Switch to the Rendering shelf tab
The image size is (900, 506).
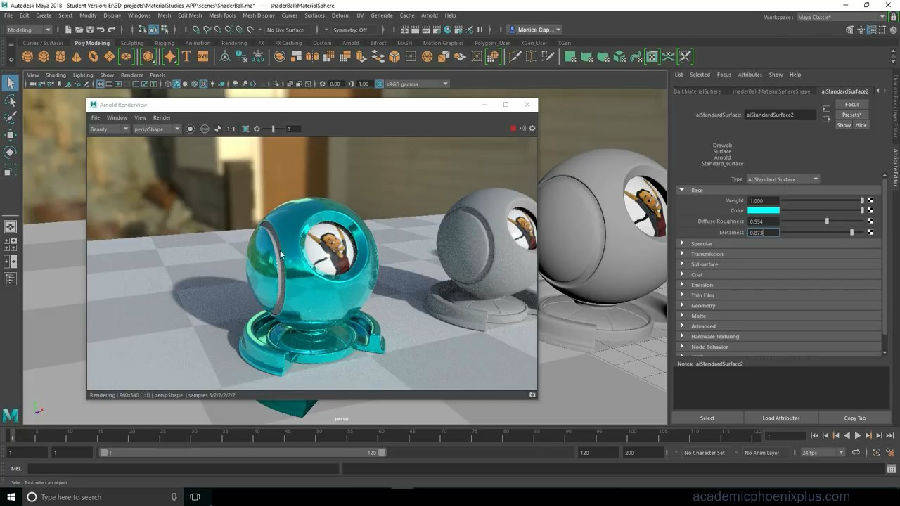pos(234,43)
